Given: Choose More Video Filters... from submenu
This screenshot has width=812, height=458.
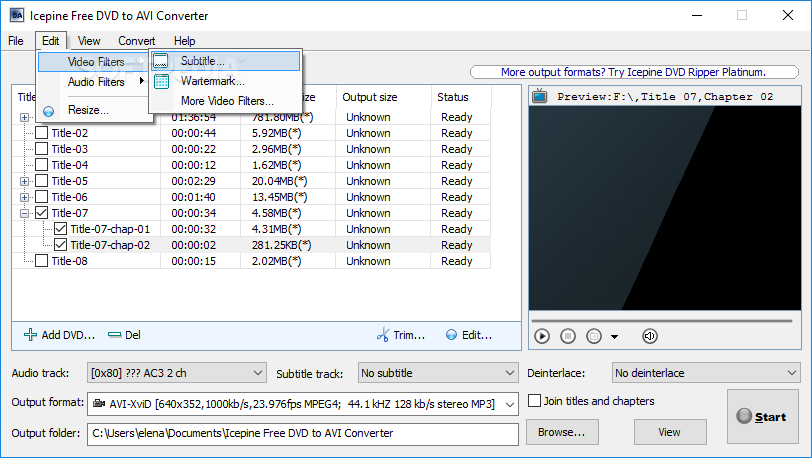Looking at the screenshot, I should (227, 101).
